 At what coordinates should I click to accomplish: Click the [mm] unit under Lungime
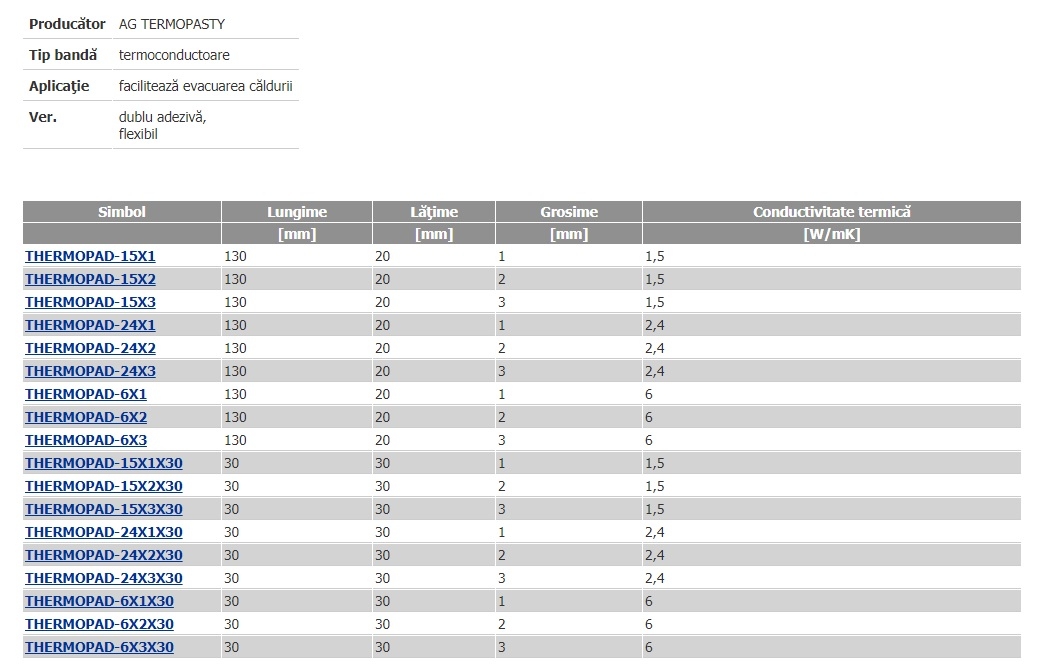pyautogui.click(x=297, y=234)
